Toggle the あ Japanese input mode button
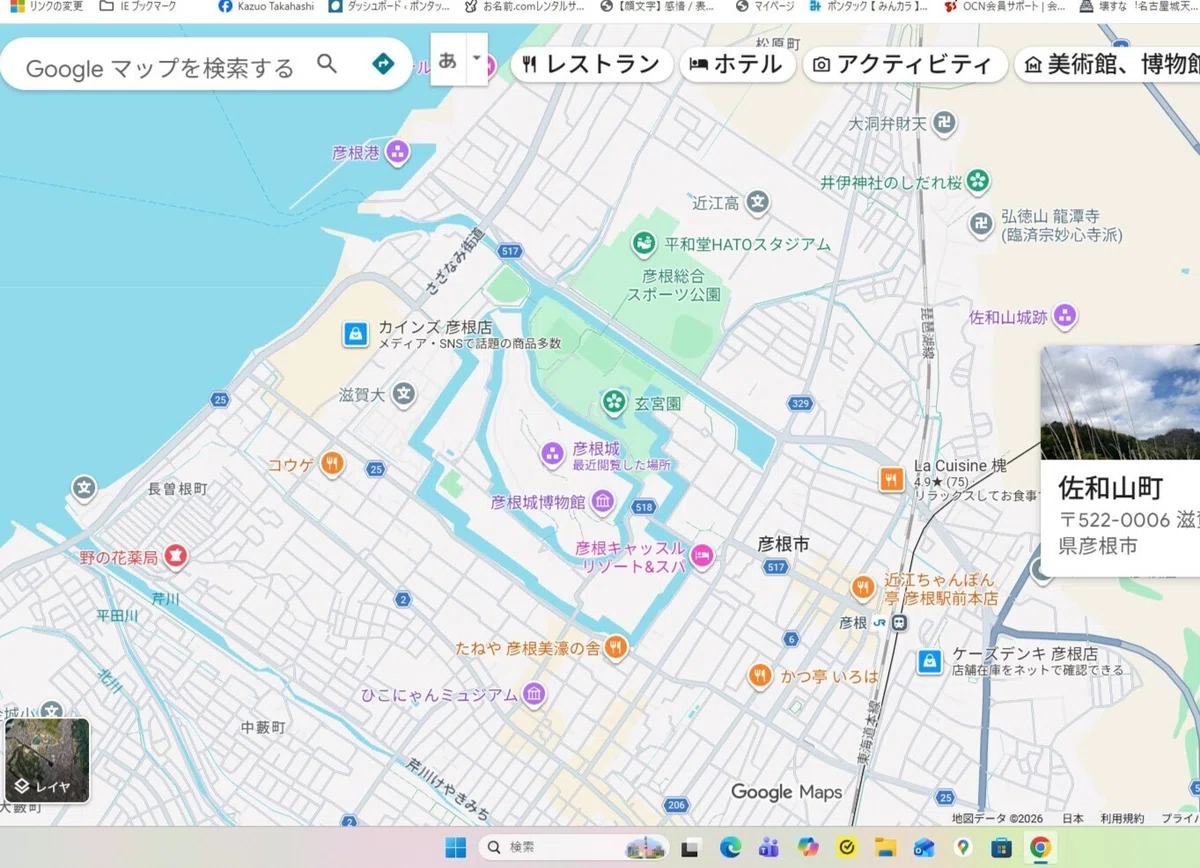 click(447, 60)
